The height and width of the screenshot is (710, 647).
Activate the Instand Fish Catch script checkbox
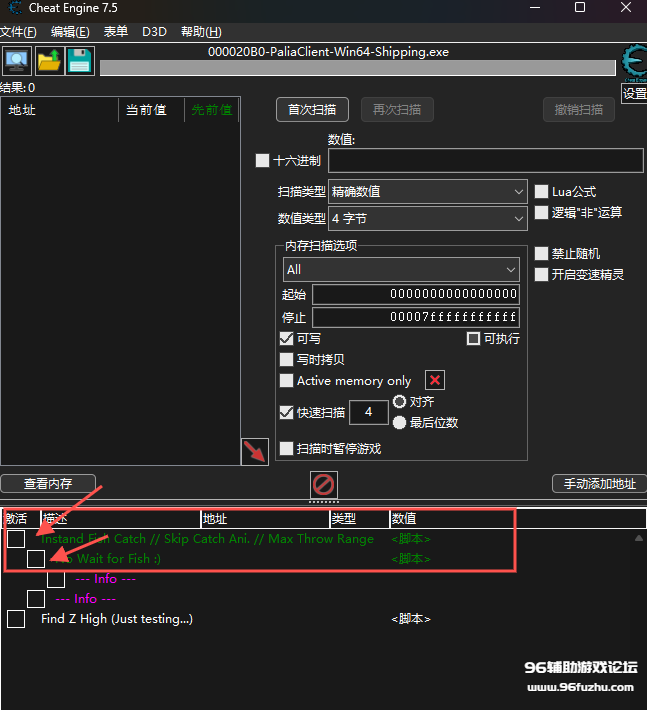point(16,539)
